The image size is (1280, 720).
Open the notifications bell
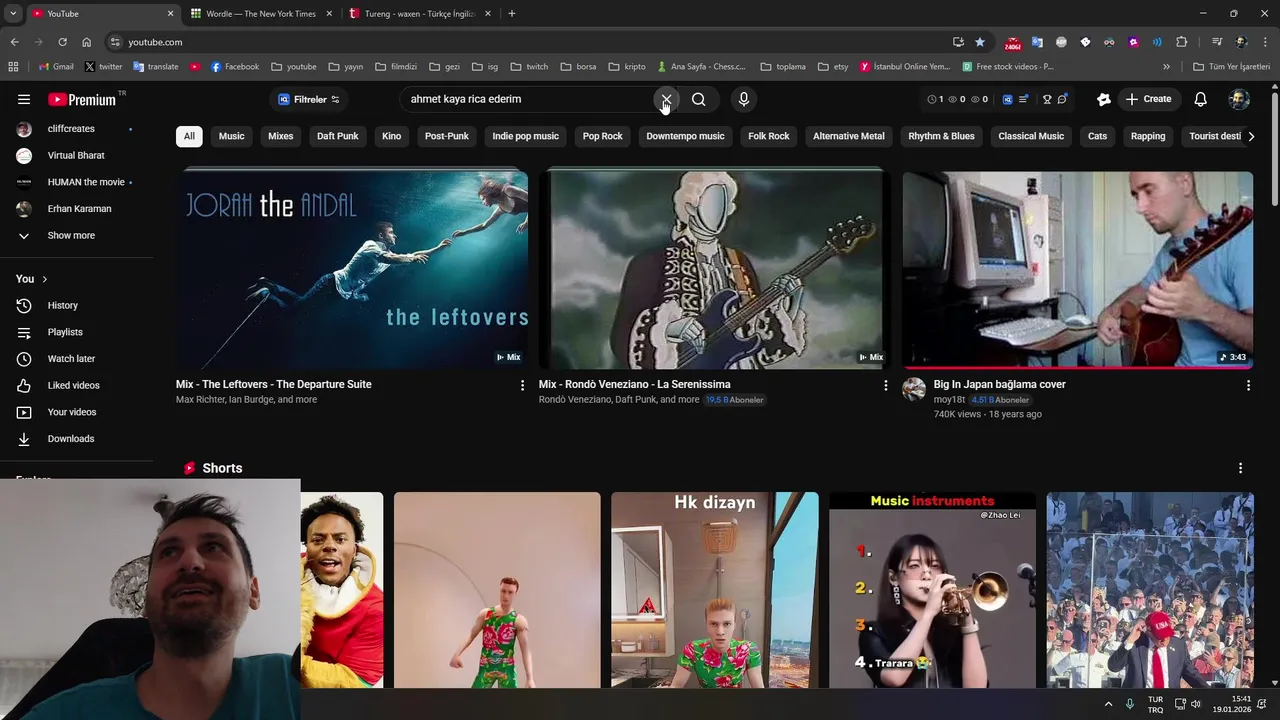coord(1201,99)
